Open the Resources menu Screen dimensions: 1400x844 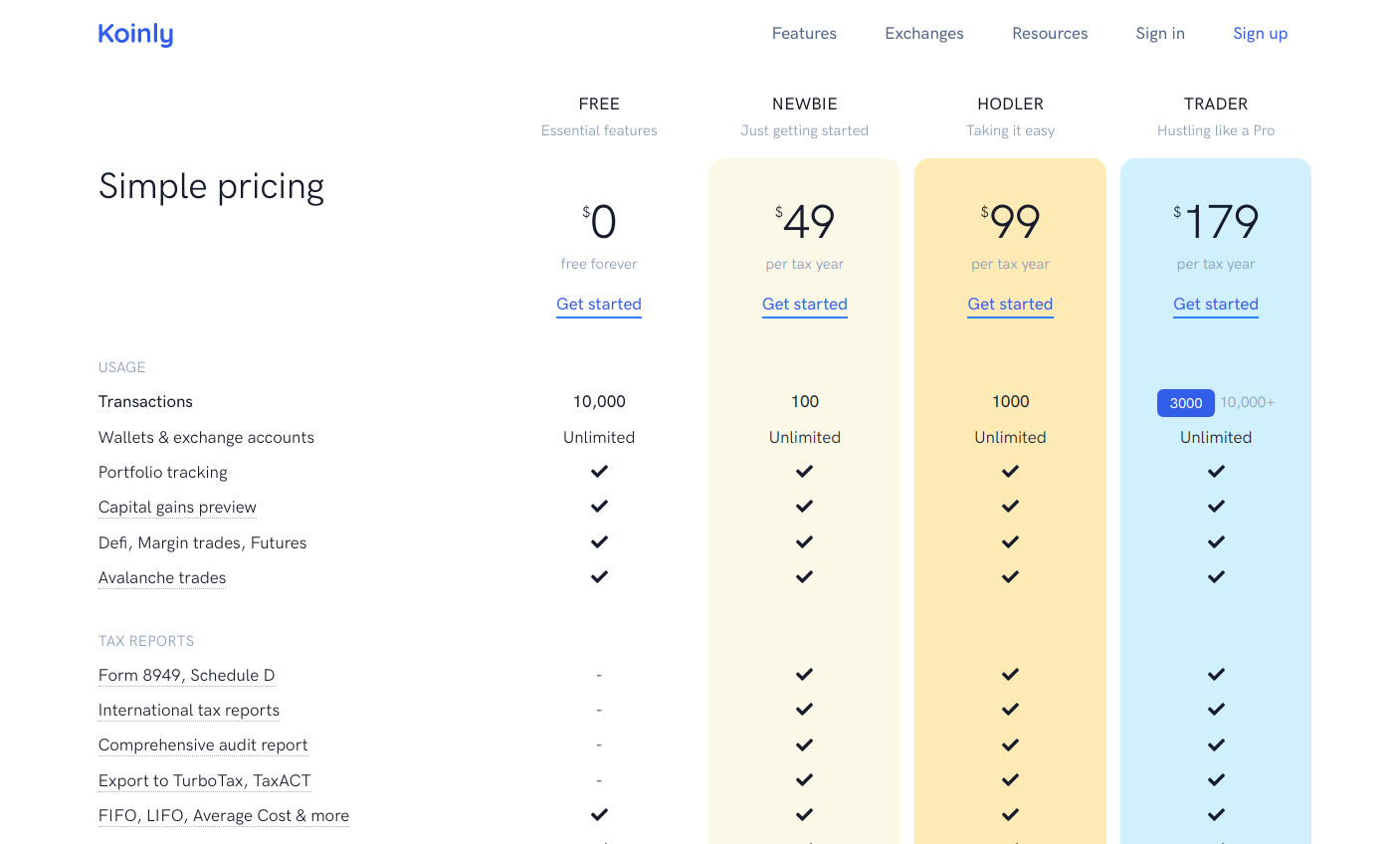coord(1049,34)
